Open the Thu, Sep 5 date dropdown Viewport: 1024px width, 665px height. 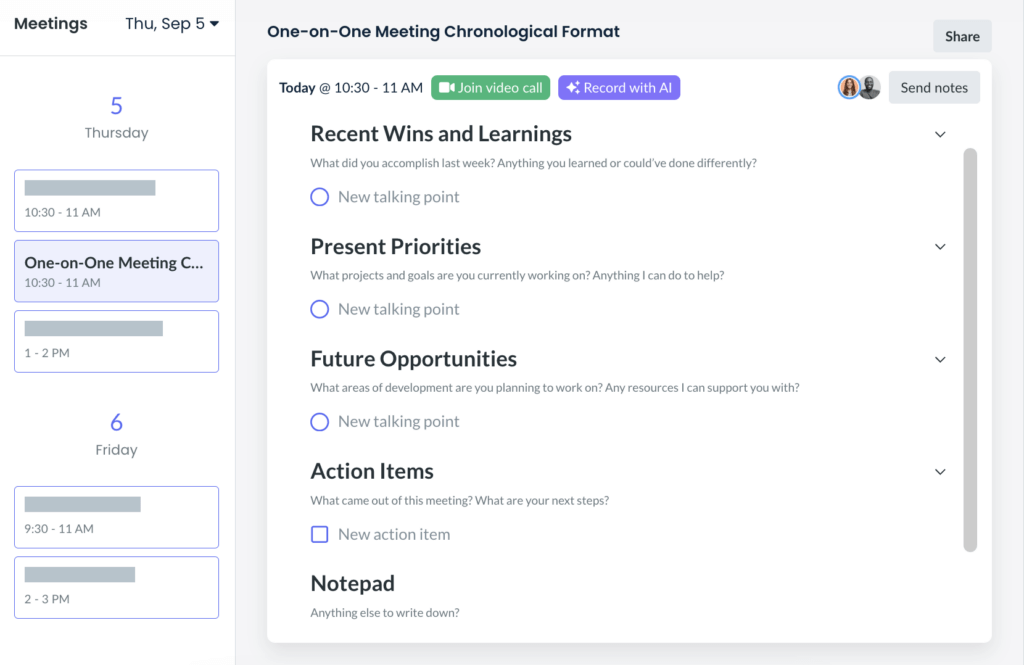[172, 24]
